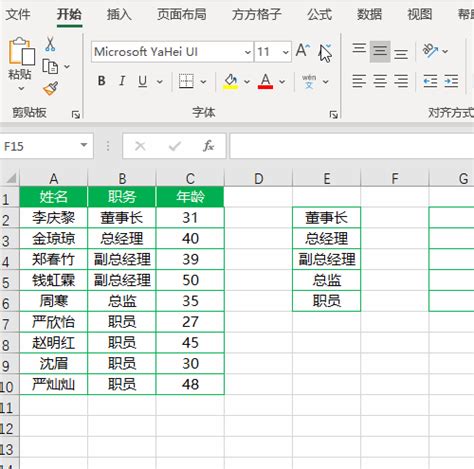Open the font name dropdown
Viewport: 474px width, 469px height.
click(248, 52)
